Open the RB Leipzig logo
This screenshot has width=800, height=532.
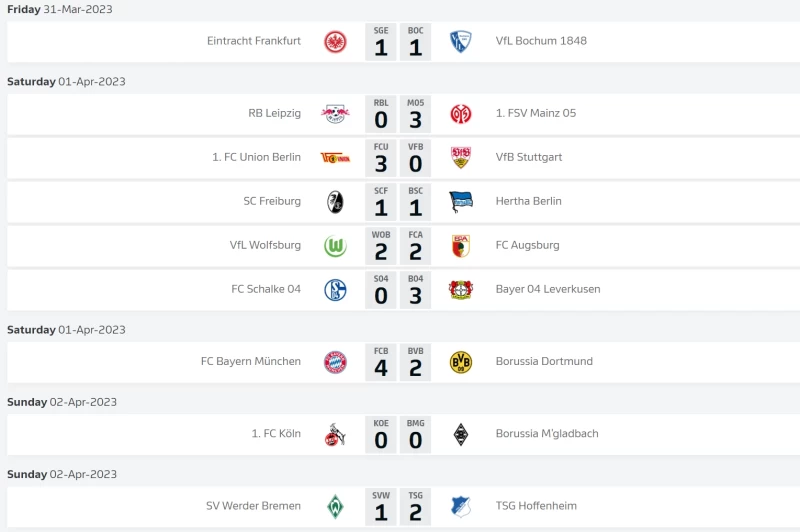[335, 114]
